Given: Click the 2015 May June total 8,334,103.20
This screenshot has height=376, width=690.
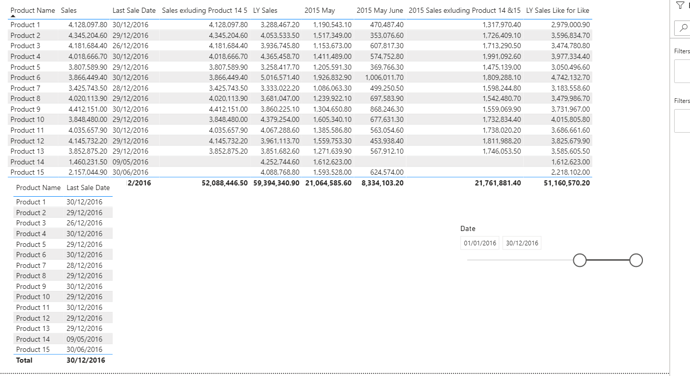Looking at the screenshot, I should 382,183.
